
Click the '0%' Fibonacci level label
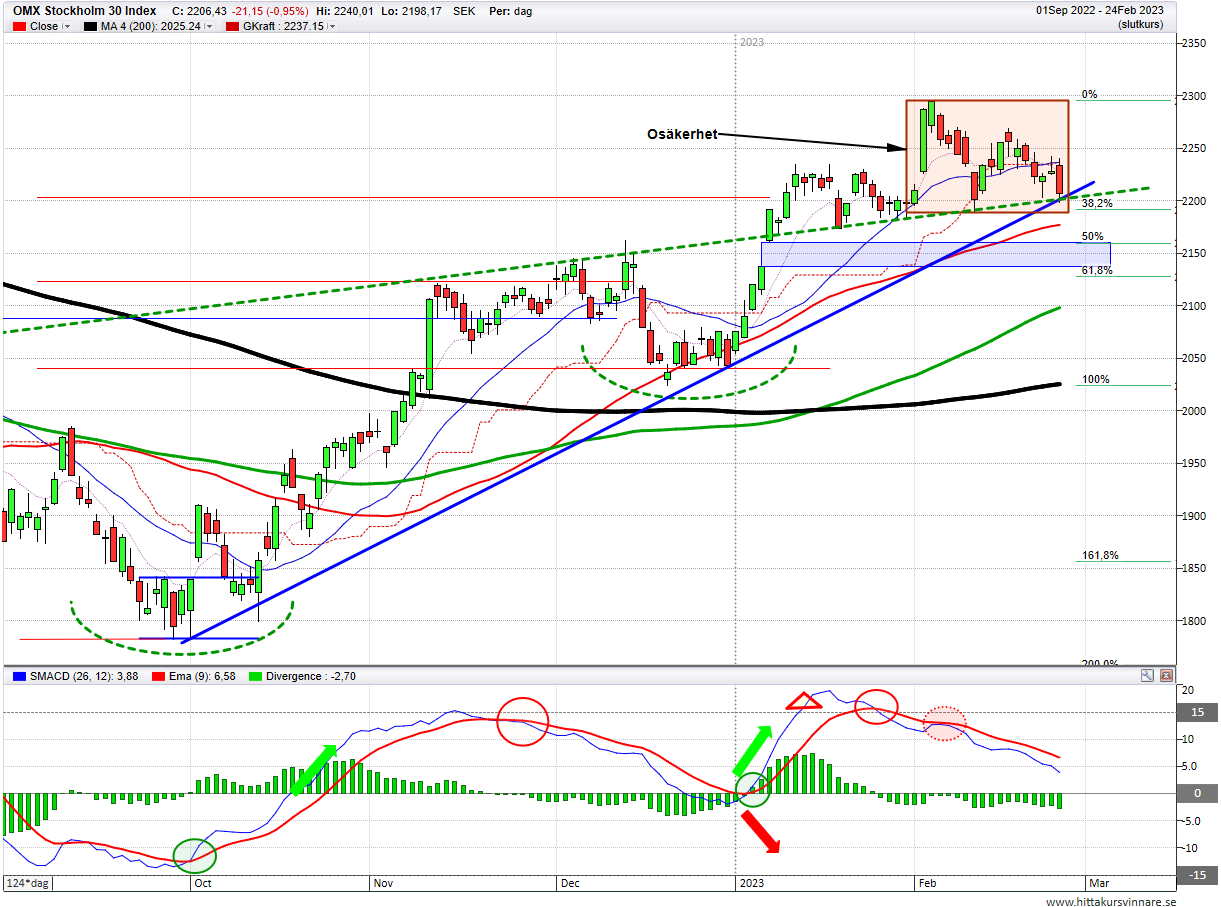pos(1089,94)
